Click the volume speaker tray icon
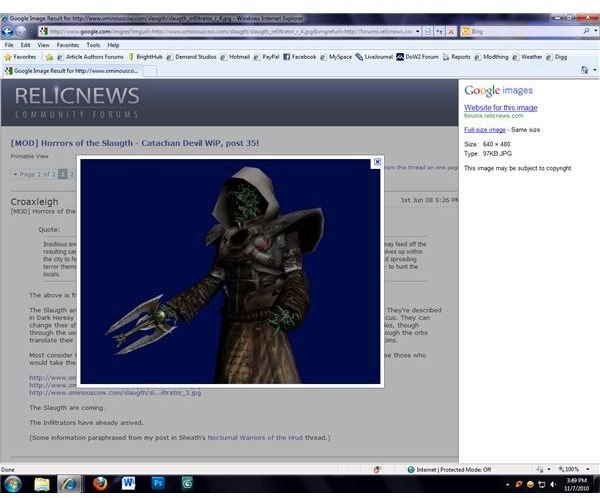The height and width of the screenshot is (498, 600). point(553,485)
